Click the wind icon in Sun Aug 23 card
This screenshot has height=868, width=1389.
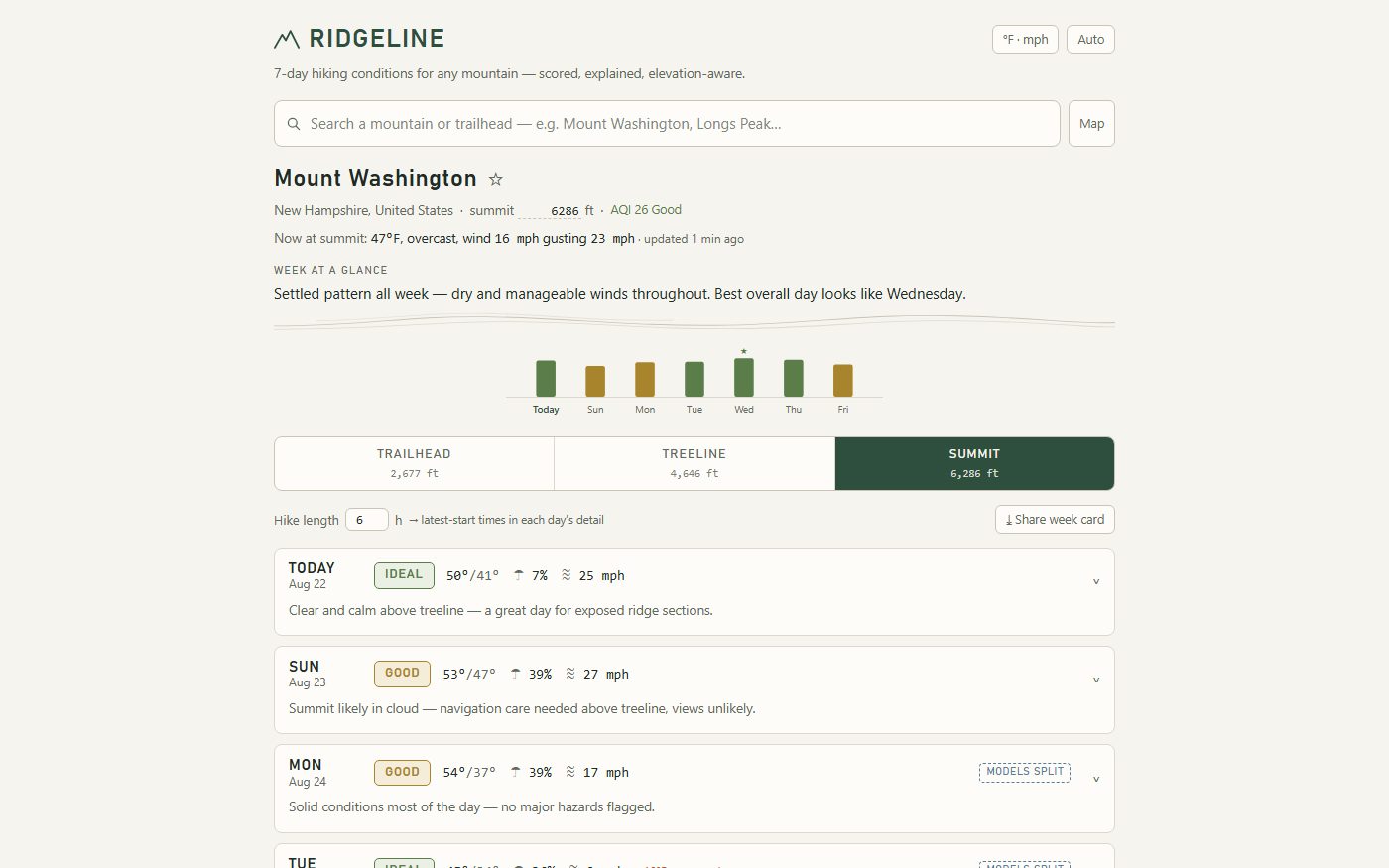point(570,674)
